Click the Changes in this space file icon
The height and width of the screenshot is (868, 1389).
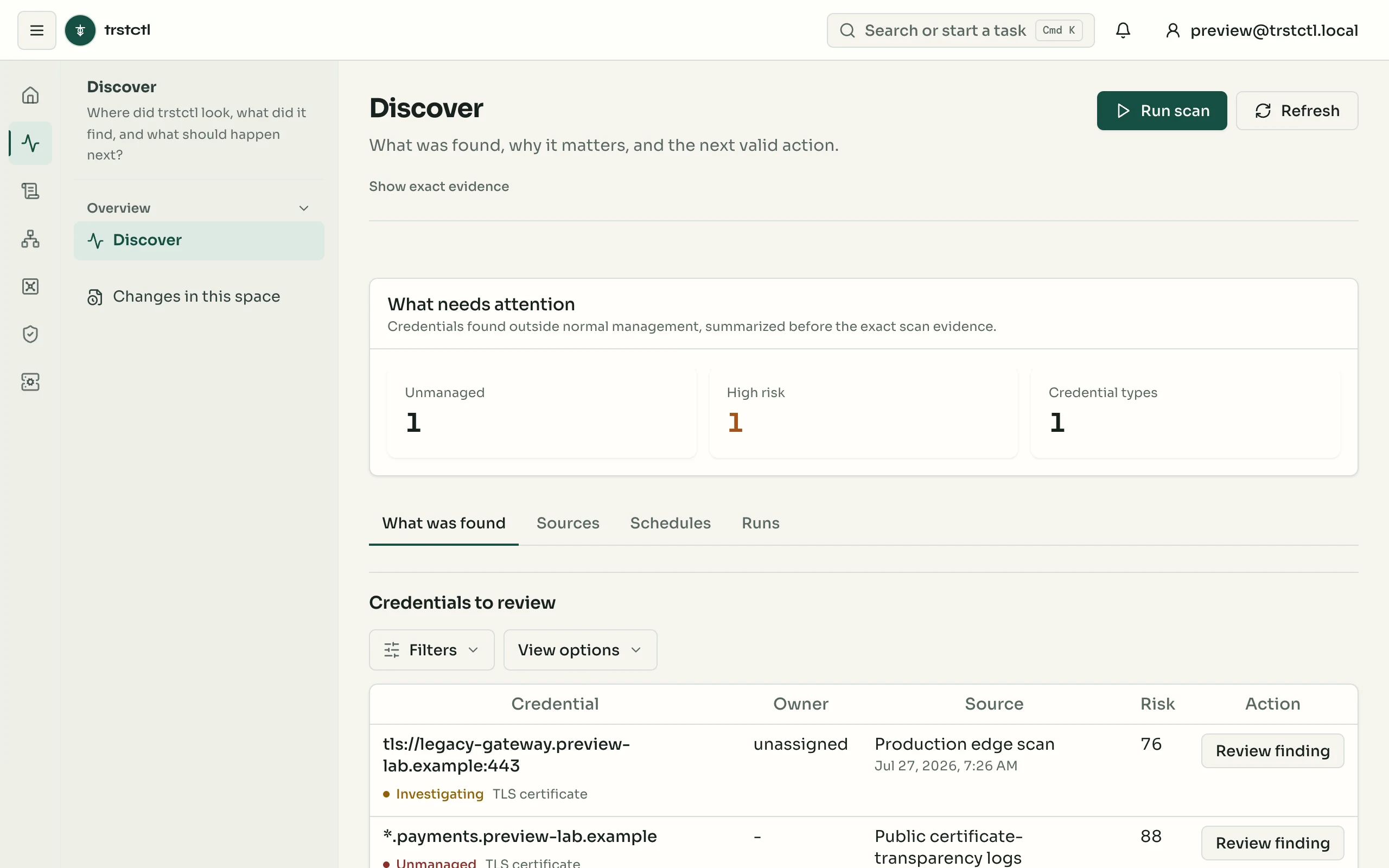click(95, 297)
